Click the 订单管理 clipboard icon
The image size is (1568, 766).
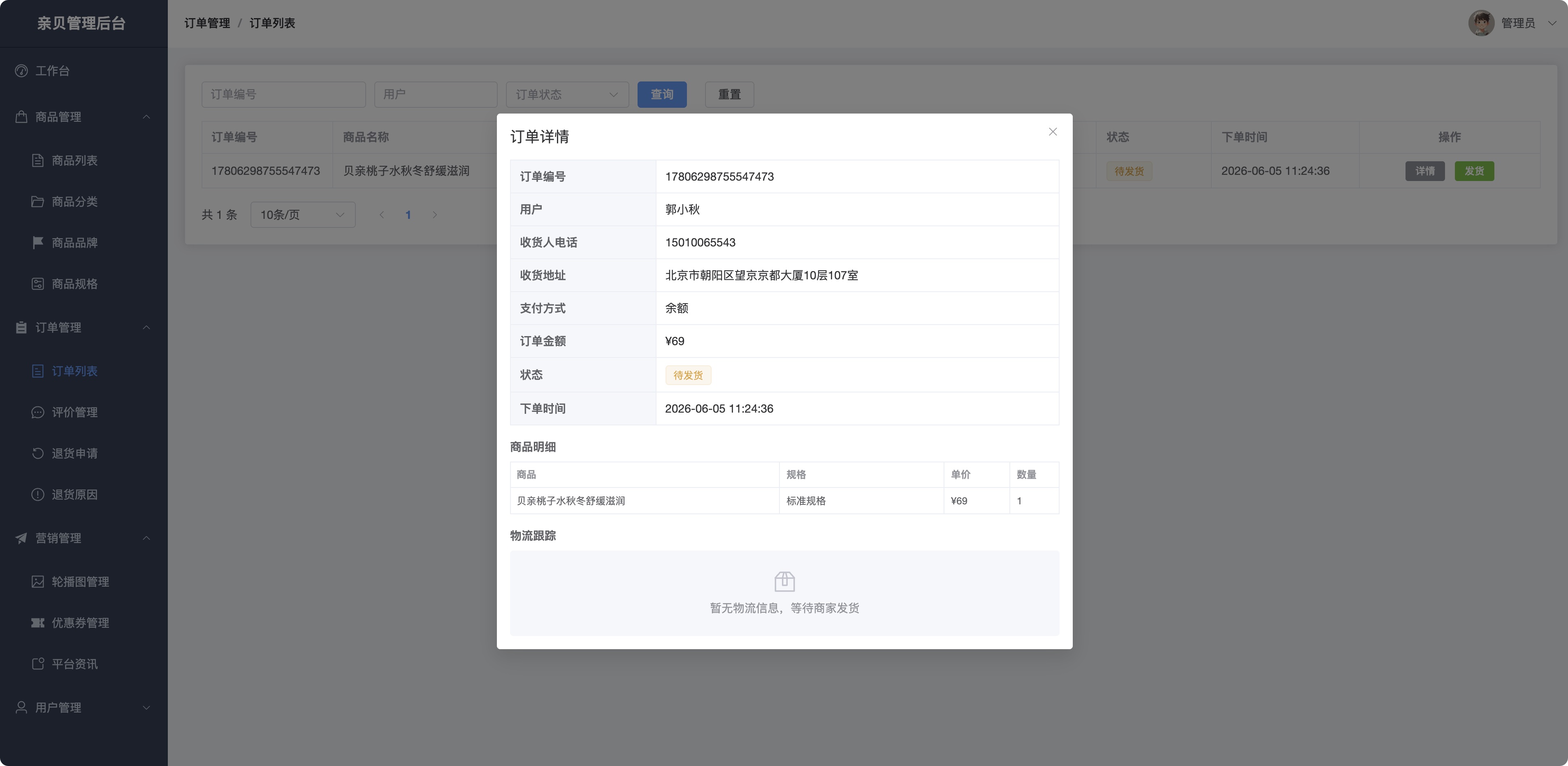[x=21, y=327]
